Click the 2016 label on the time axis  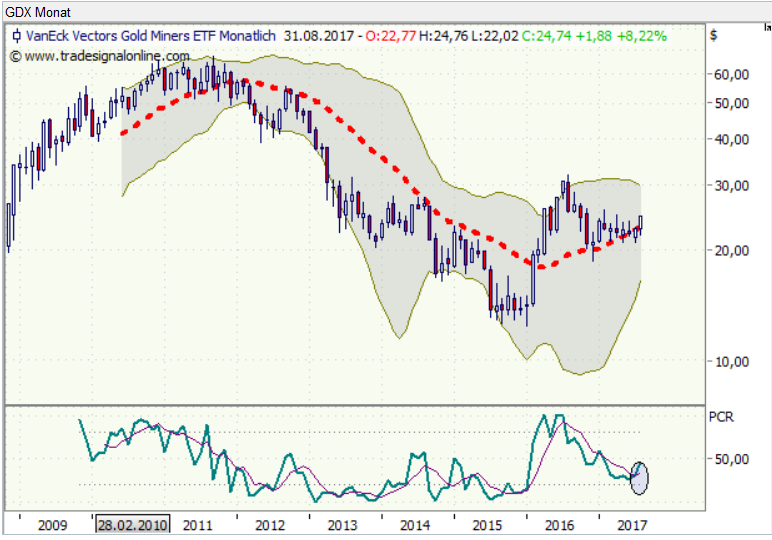click(x=559, y=525)
